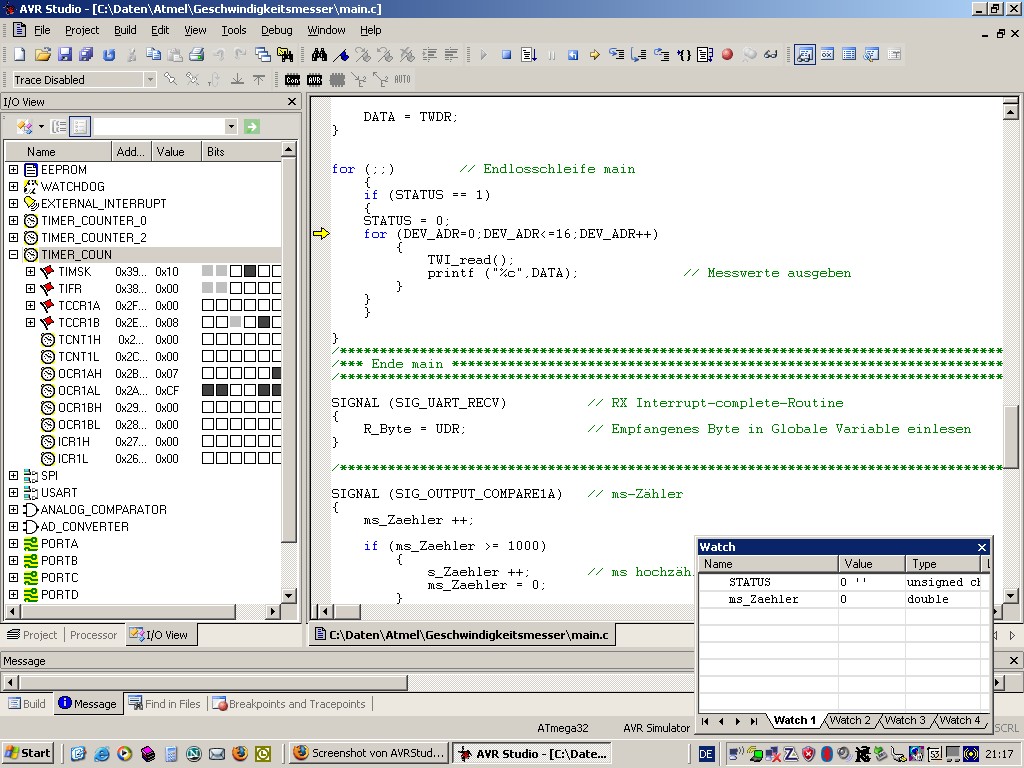
Task: Click the Save All toolbar icon
Action: pyautogui.click(x=86, y=55)
